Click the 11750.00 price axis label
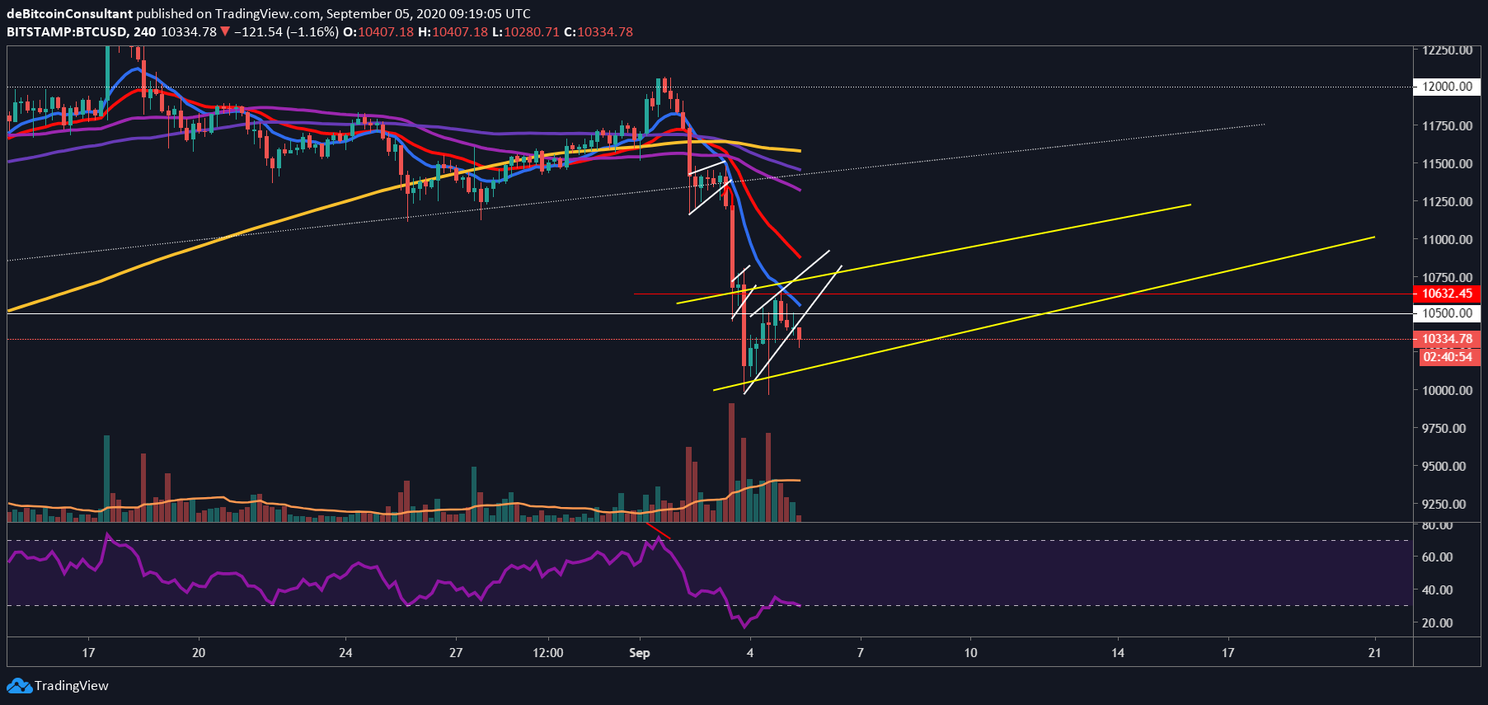1488x705 pixels. click(x=1446, y=126)
